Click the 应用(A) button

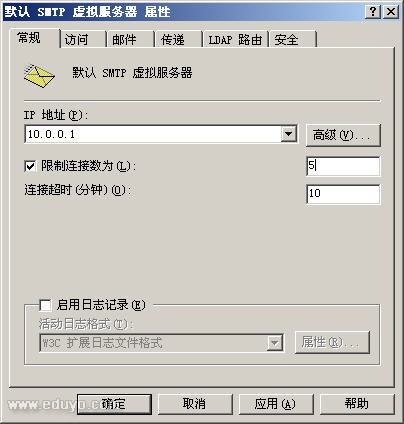point(276,404)
